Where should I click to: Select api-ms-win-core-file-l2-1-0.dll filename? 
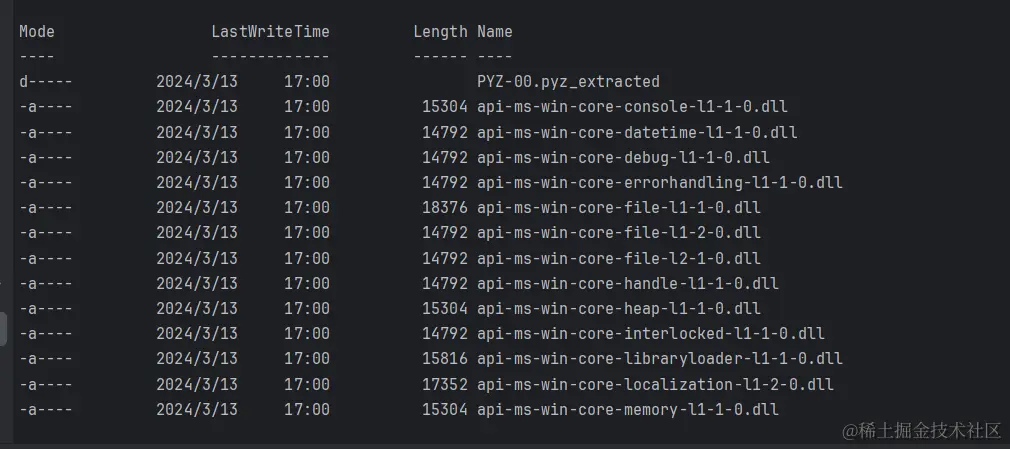pos(618,258)
